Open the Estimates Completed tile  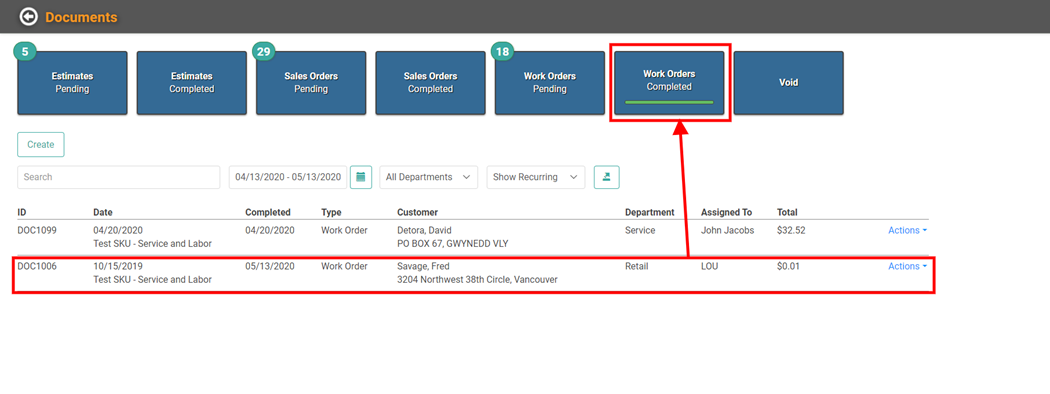tap(192, 83)
